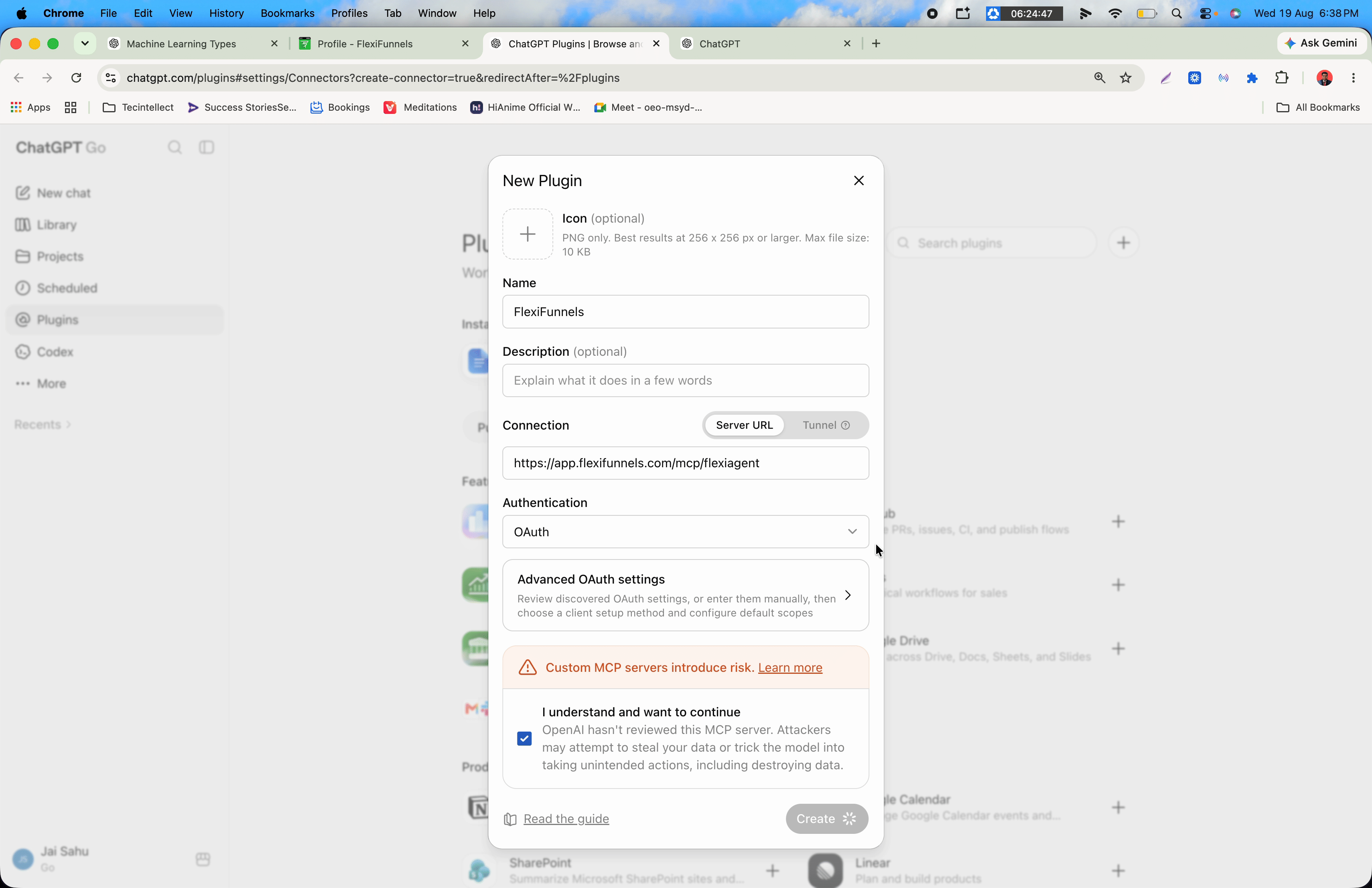Open the Apple menu
Image resolution: width=1372 pixels, height=888 pixels.
click(21, 13)
